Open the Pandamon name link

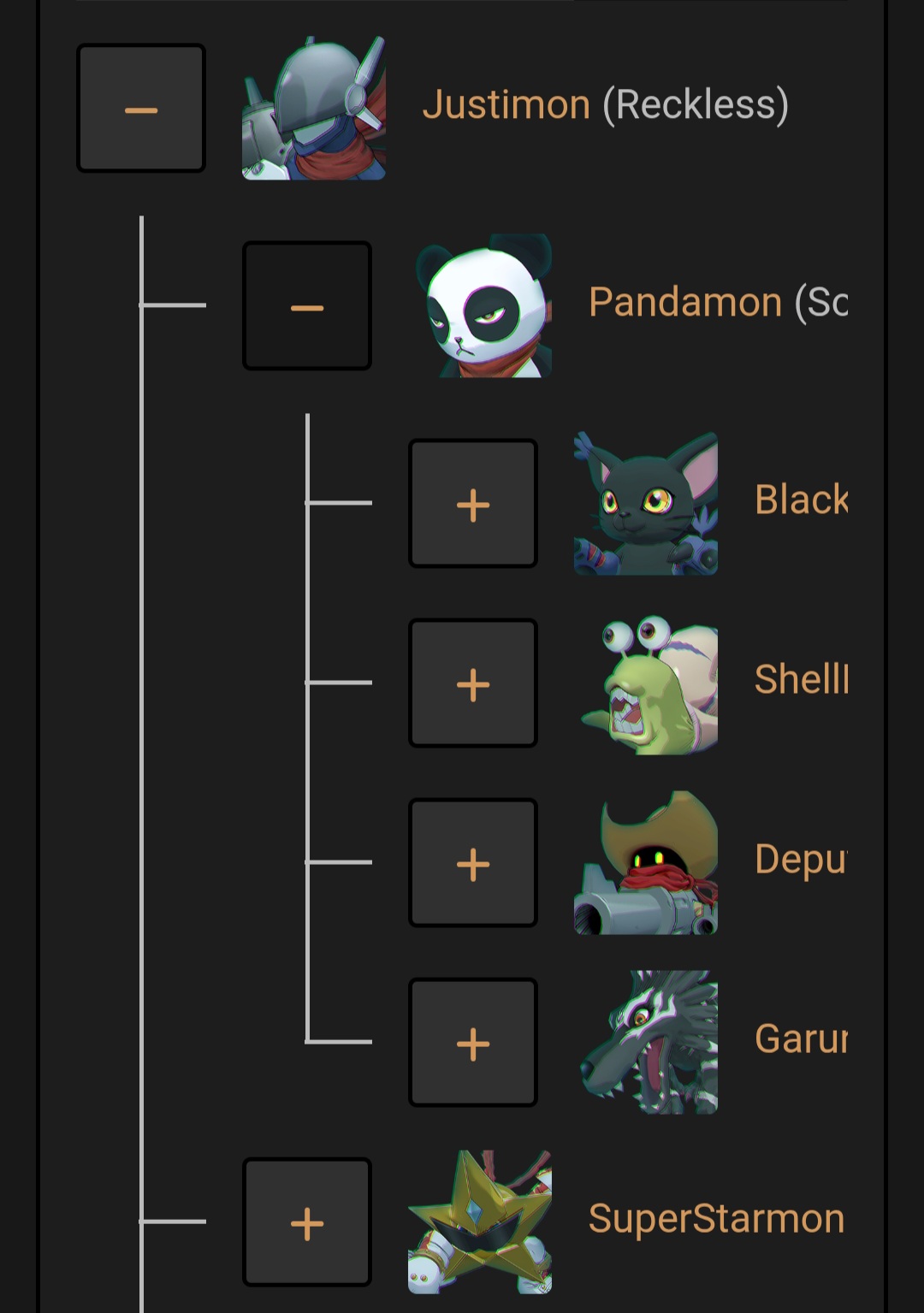pyautogui.click(x=717, y=303)
